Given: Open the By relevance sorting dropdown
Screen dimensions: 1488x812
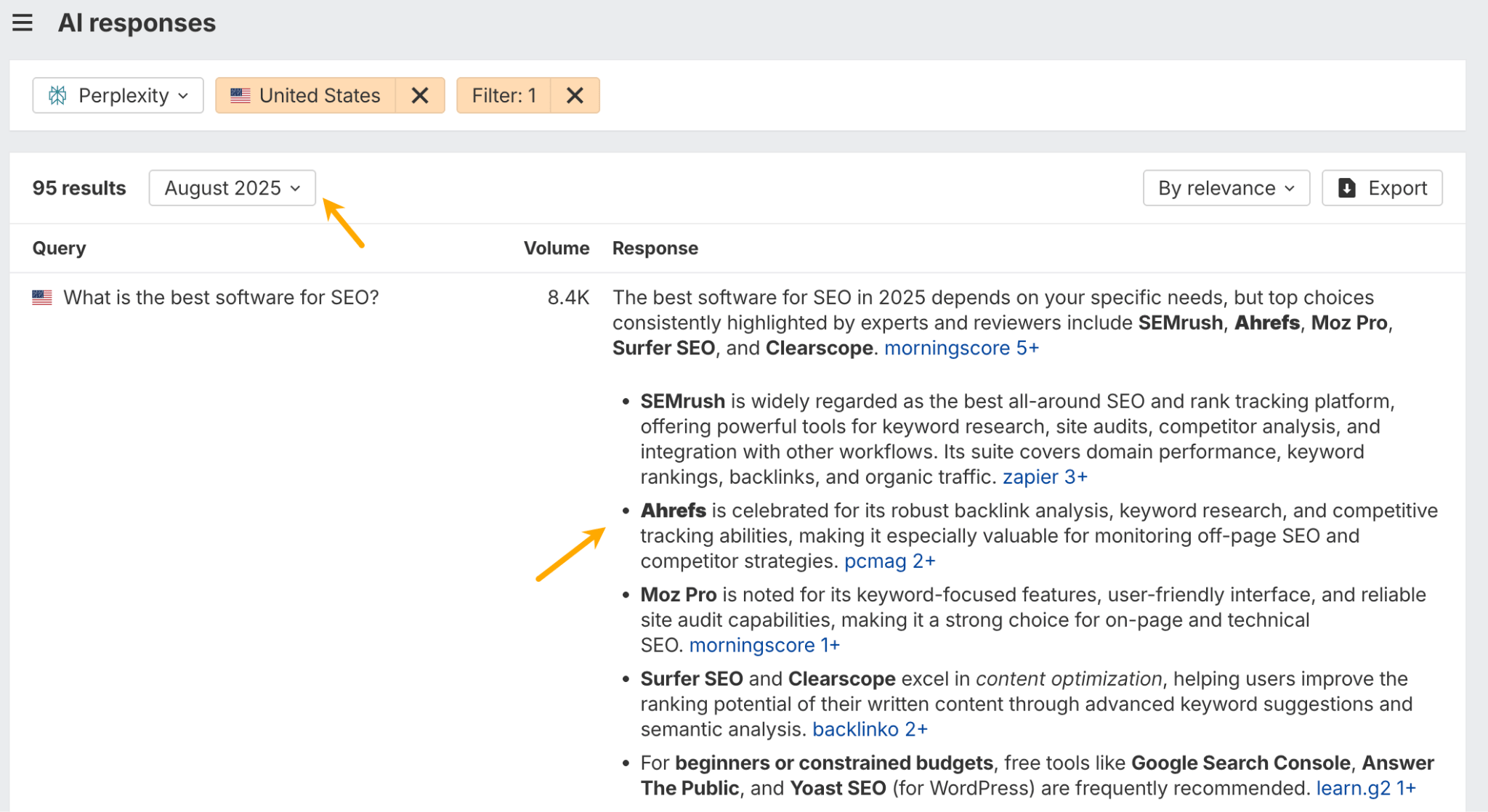Looking at the screenshot, I should point(1226,188).
